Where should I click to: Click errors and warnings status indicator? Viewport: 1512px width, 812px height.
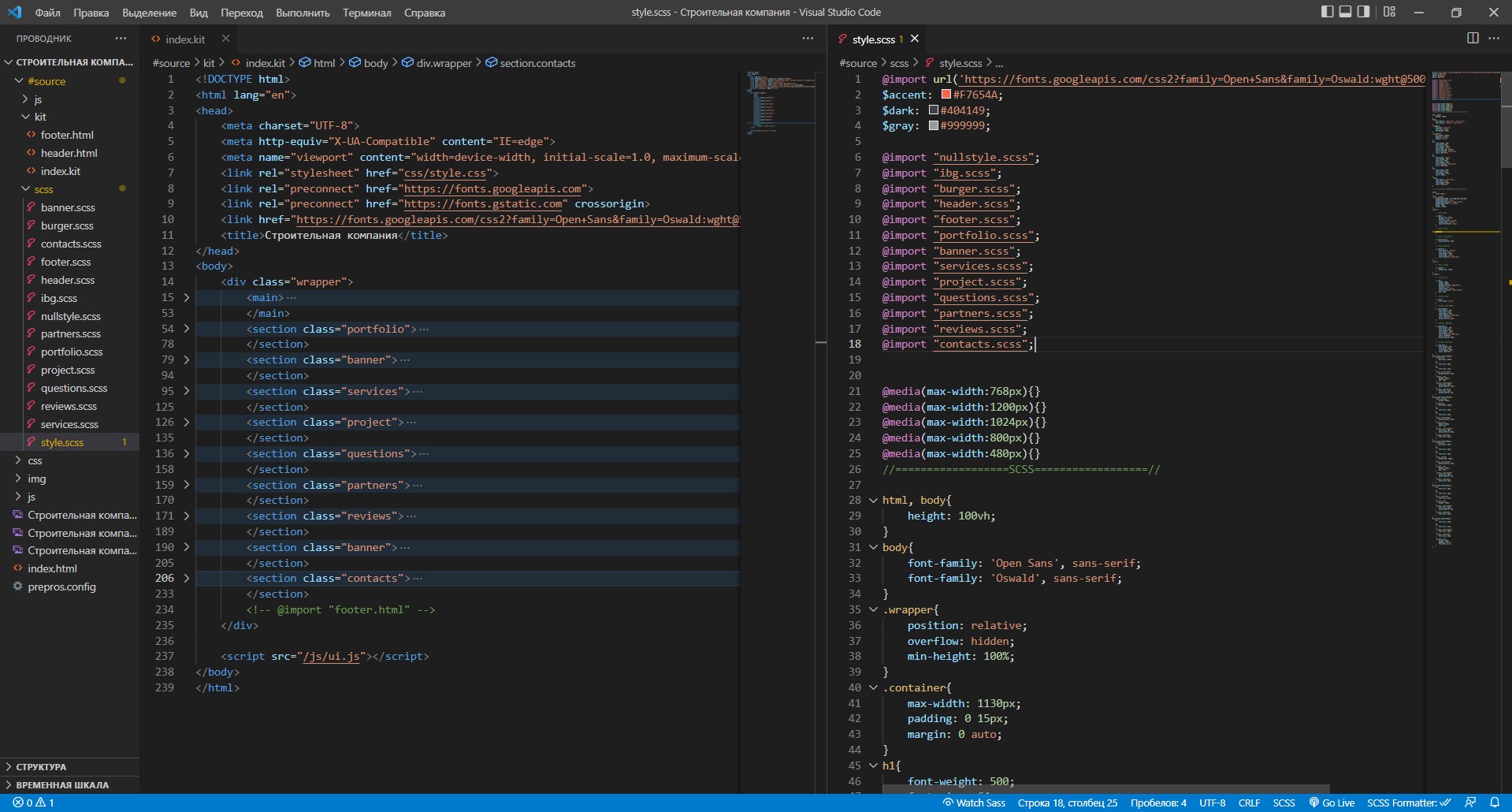point(33,803)
